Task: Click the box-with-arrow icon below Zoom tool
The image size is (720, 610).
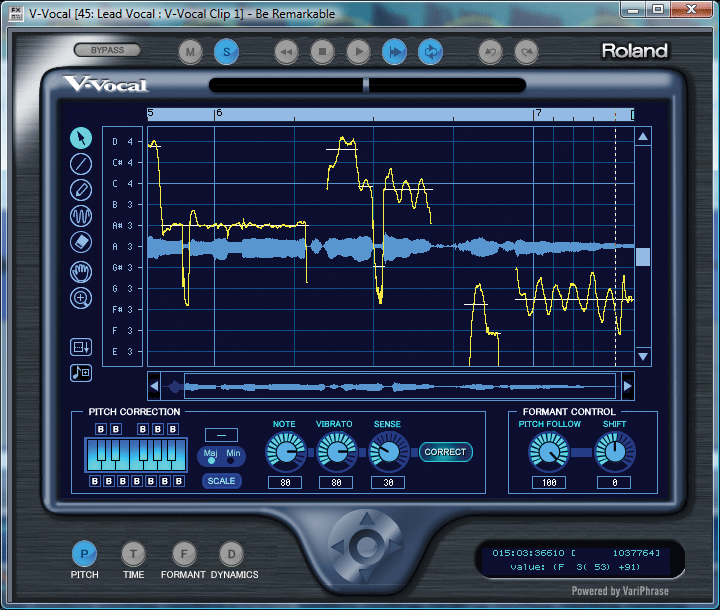Action: [x=81, y=347]
